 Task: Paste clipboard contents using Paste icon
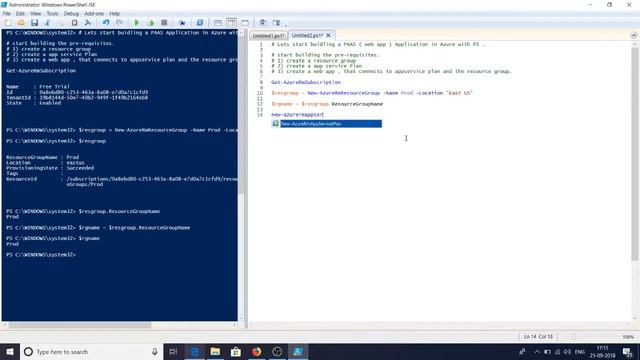click(74, 23)
